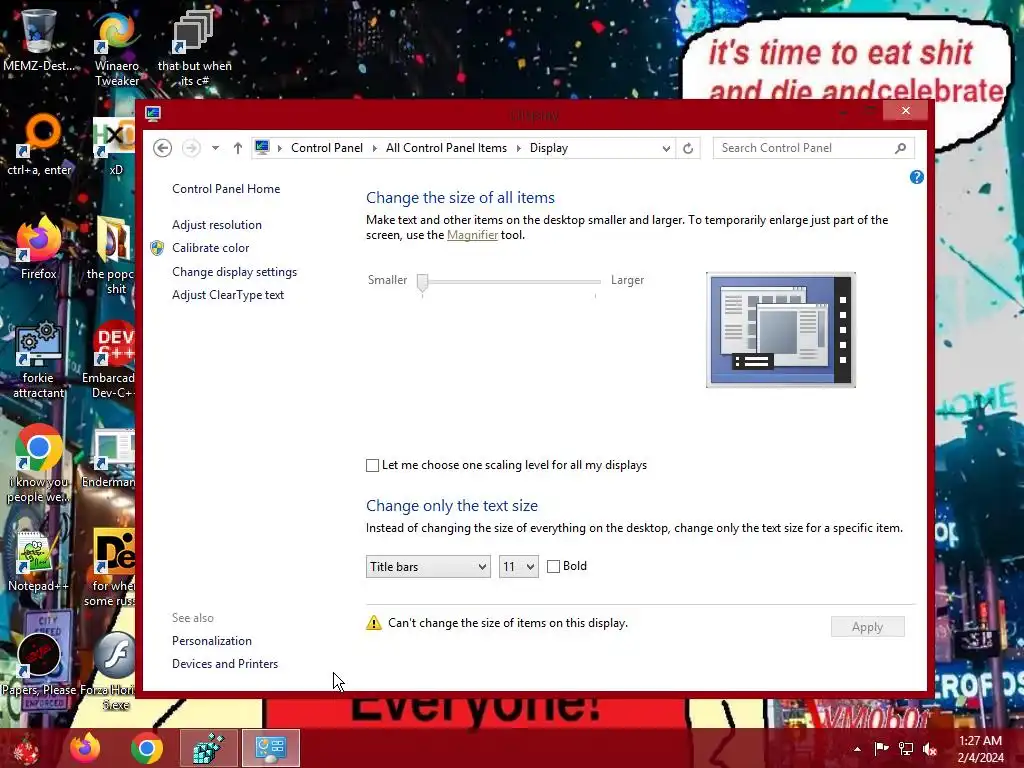Open Devices and Printers link

pos(225,664)
